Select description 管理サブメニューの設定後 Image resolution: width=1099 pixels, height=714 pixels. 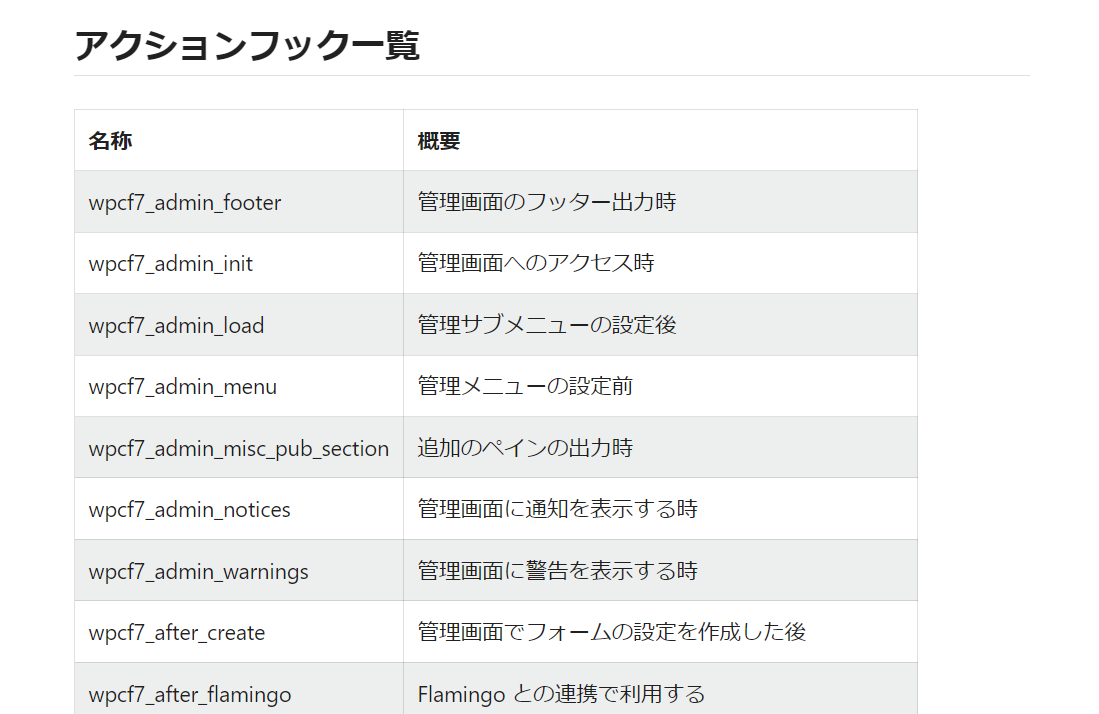pyautogui.click(x=547, y=324)
